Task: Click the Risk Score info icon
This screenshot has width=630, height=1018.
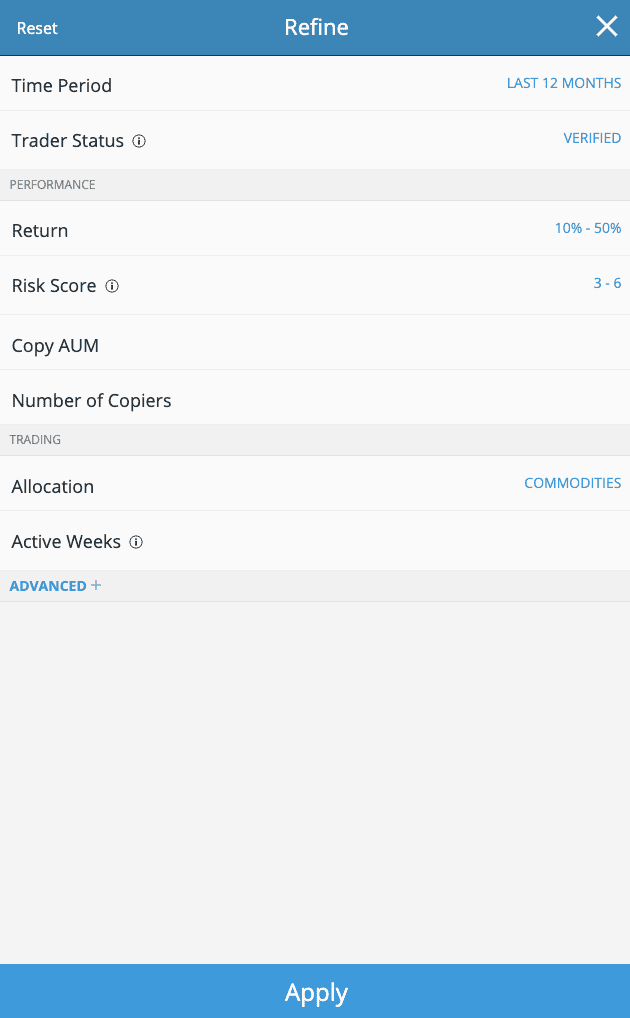Action: tap(112, 286)
